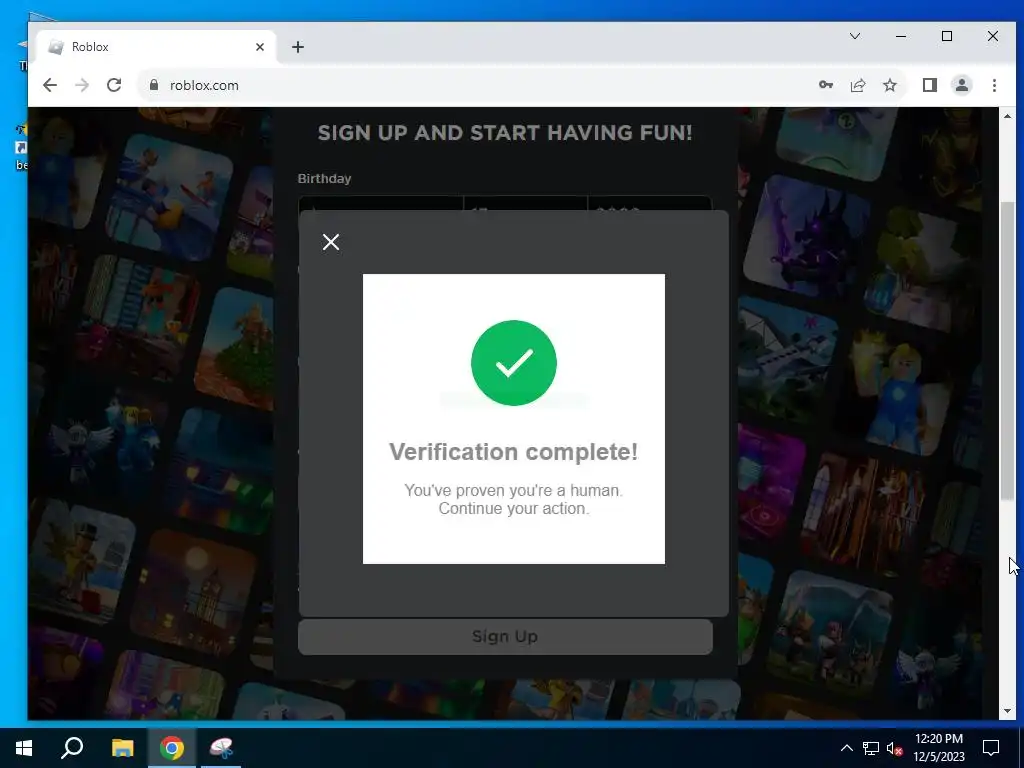Click the page scroll up arrow

(1007, 116)
